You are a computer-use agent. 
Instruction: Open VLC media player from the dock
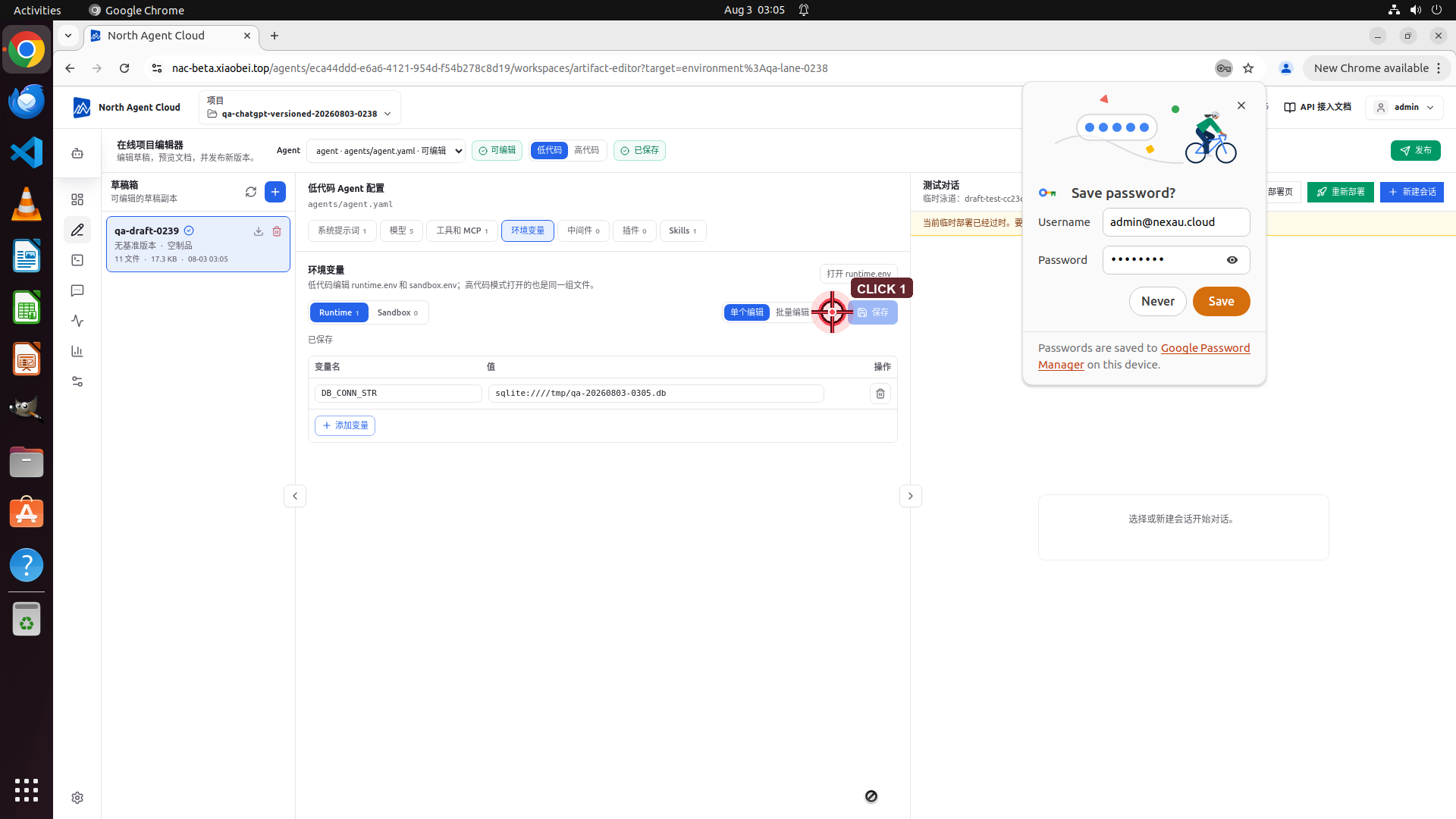(27, 204)
